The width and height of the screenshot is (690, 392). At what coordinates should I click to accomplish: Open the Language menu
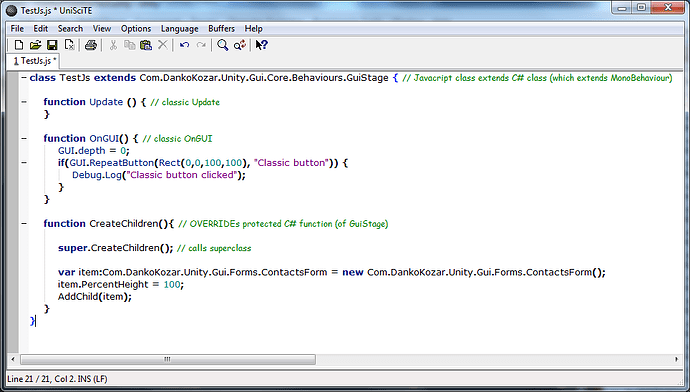point(180,29)
